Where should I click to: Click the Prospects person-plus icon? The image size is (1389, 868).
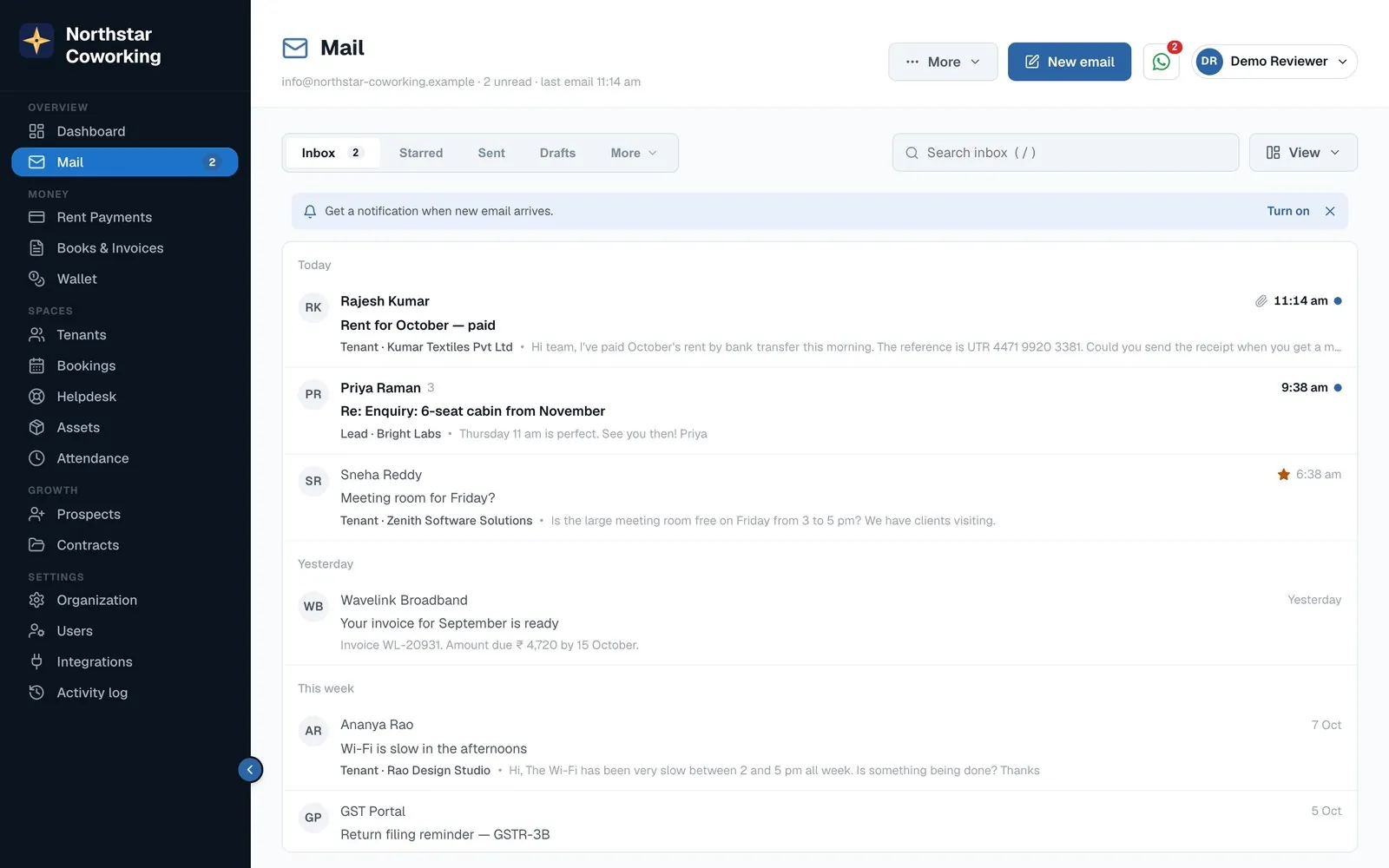click(36, 514)
